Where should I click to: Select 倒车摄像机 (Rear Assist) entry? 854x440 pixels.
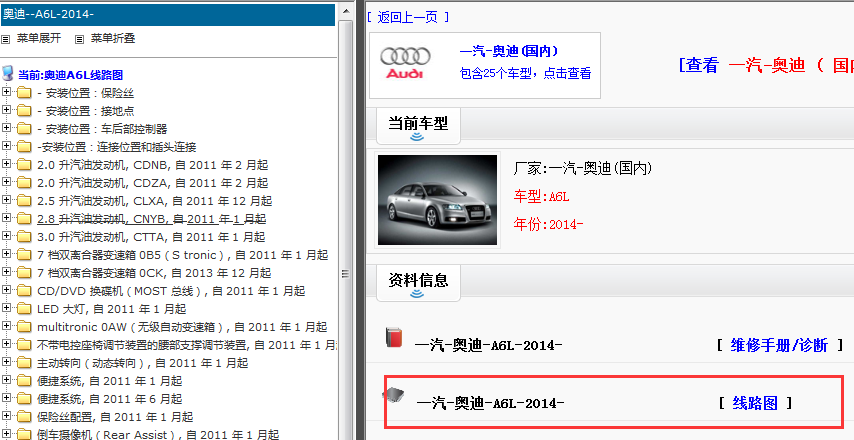(158, 435)
